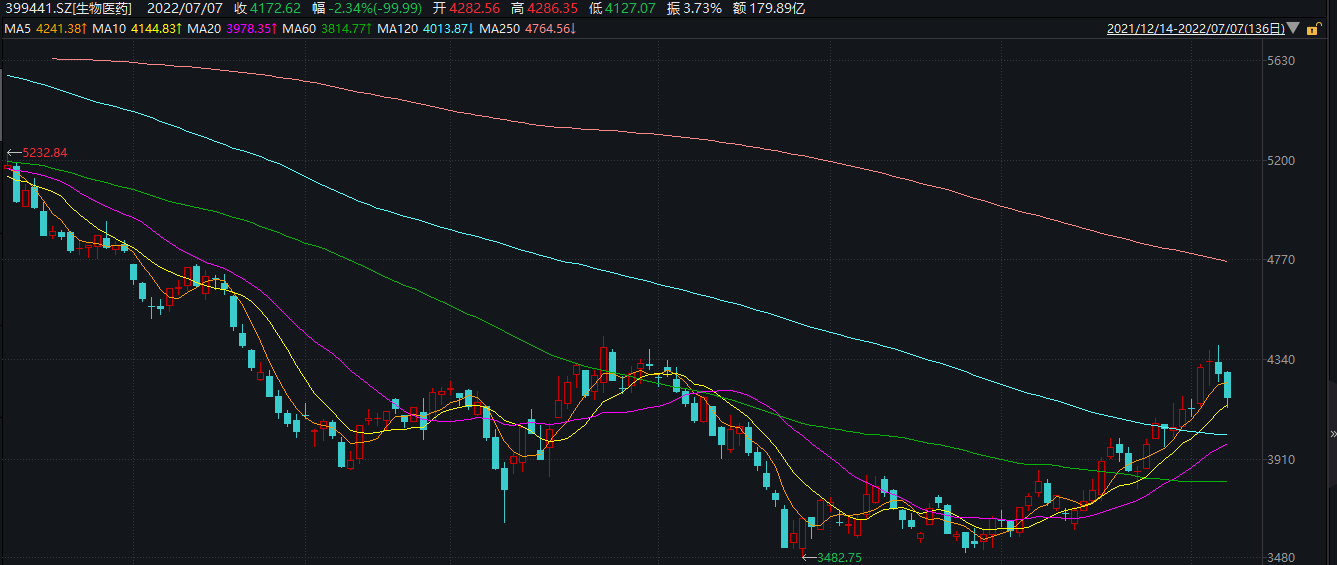Click the MA5 value 4241.38
1337x565 pixels.
[x=58, y=29]
